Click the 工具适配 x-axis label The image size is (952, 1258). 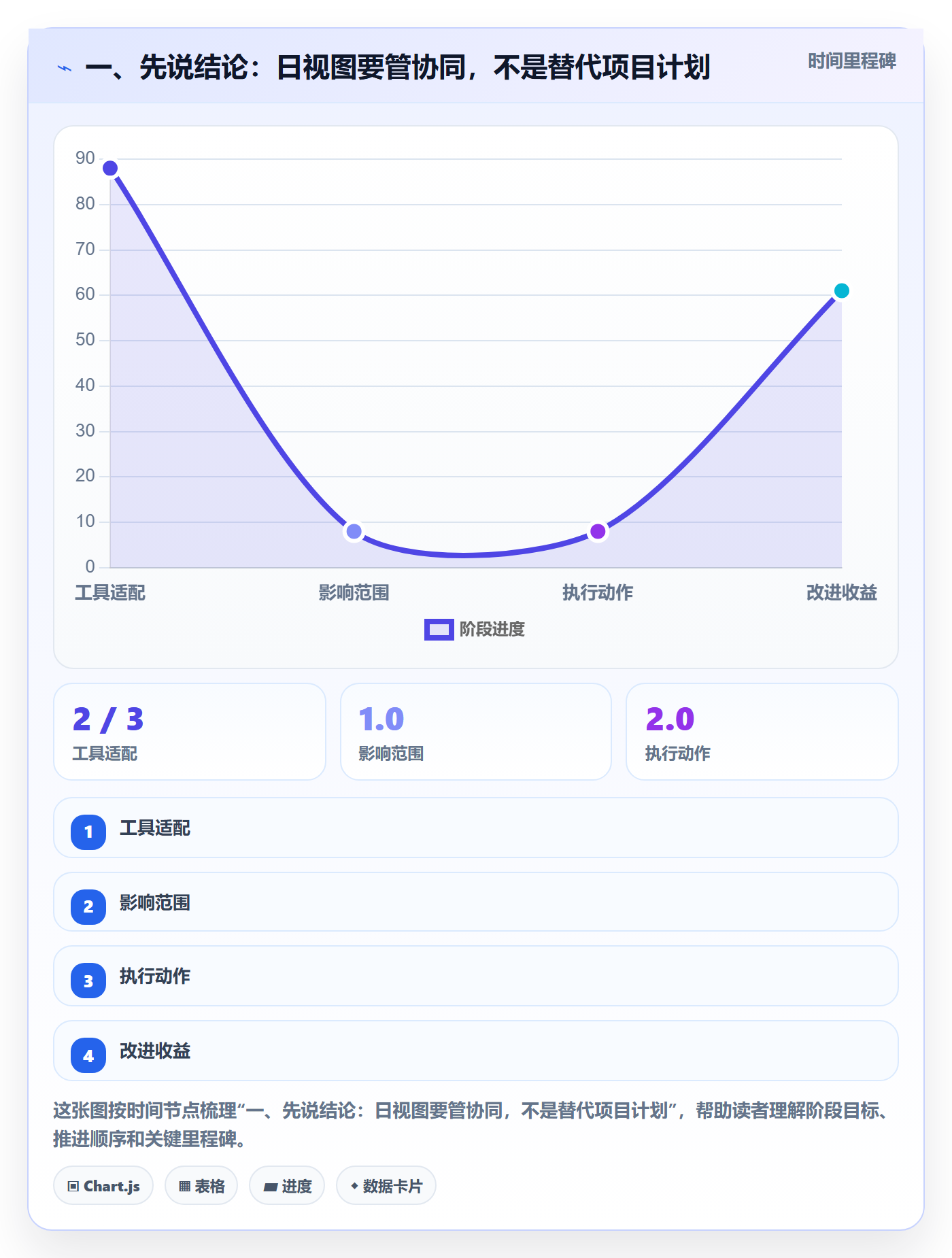(x=110, y=592)
